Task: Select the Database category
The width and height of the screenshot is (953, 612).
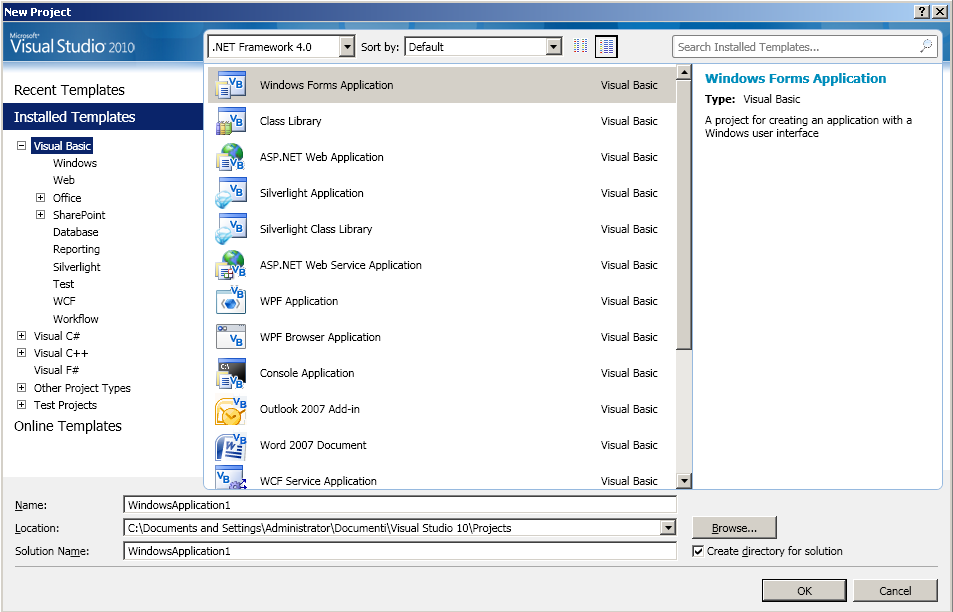Action: 75,232
